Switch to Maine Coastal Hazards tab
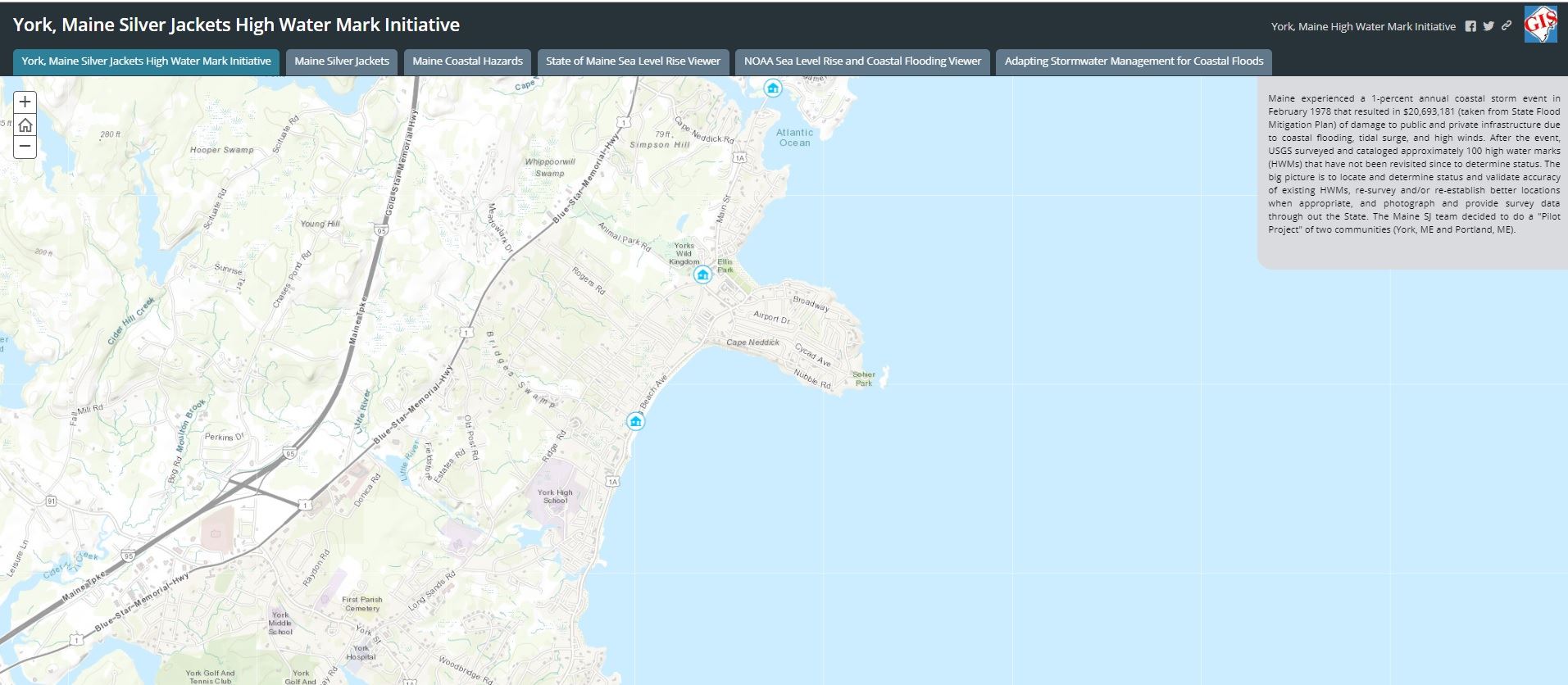Image resolution: width=1568 pixels, height=685 pixels. [467, 61]
